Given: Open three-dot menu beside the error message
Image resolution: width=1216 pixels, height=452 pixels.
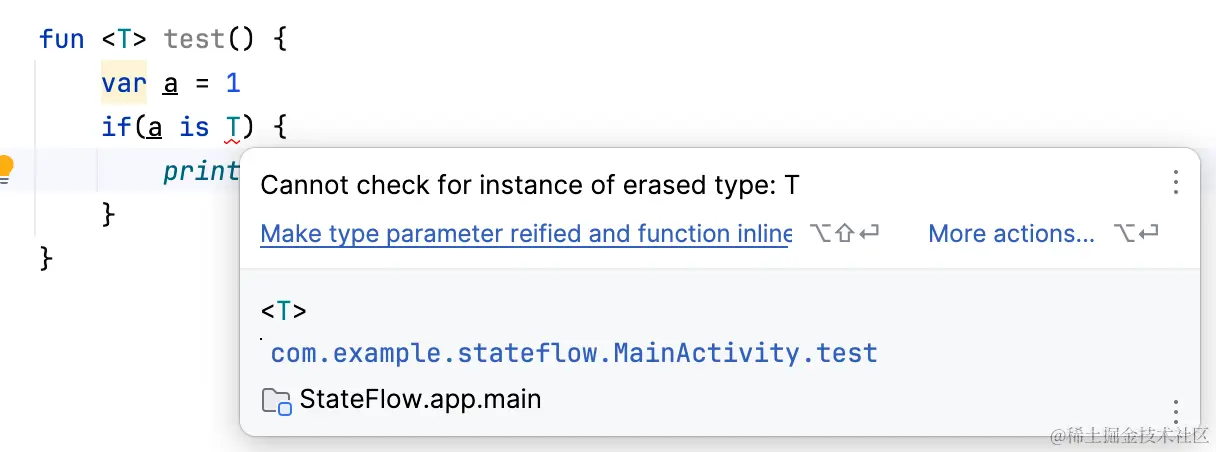Looking at the screenshot, I should tap(1176, 182).
